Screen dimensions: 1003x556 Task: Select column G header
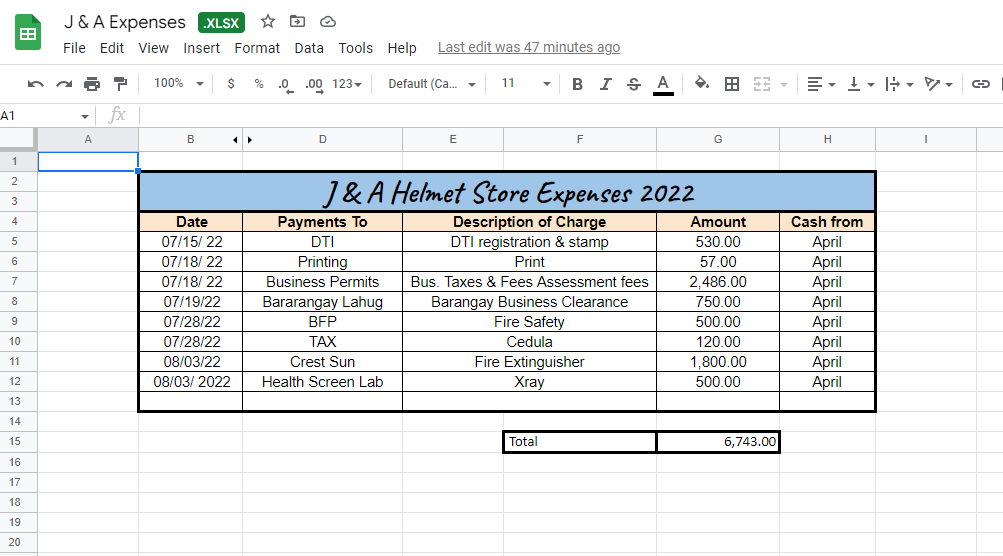click(x=718, y=139)
